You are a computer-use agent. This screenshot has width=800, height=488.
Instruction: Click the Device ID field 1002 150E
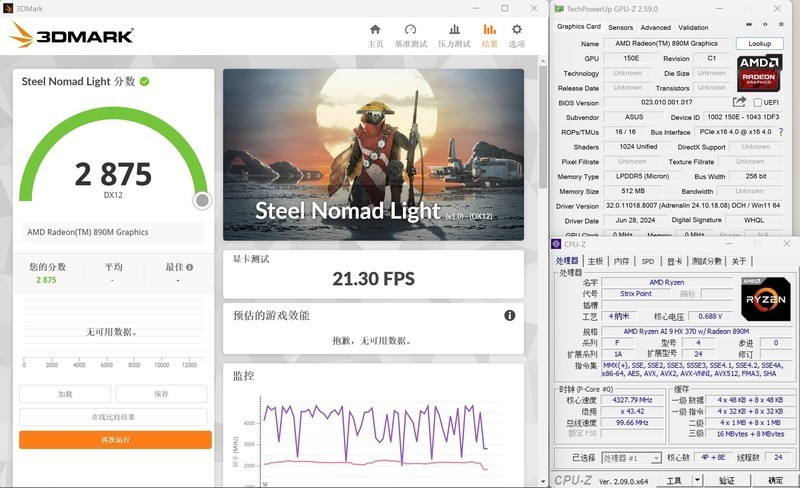743,117
